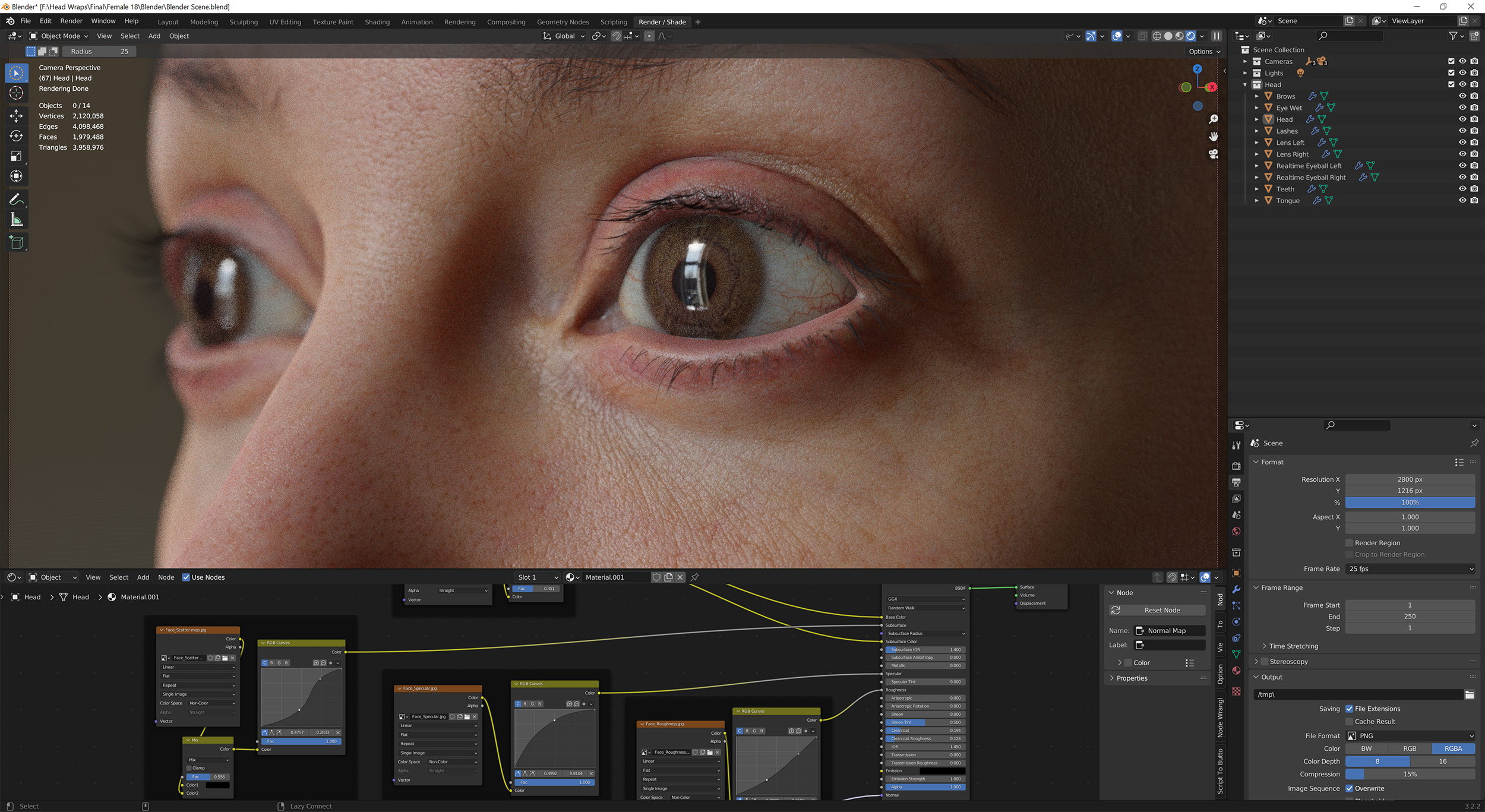Collapse the Head collection in the Outliner

pyautogui.click(x=1245, y=84)
